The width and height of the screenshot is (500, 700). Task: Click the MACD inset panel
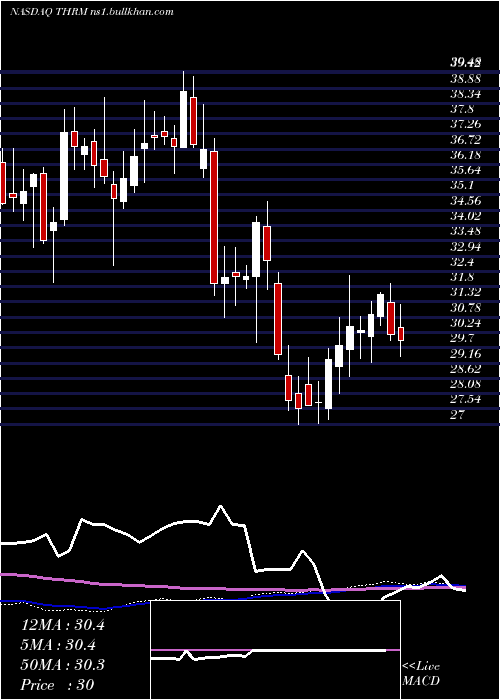point(275,650)
